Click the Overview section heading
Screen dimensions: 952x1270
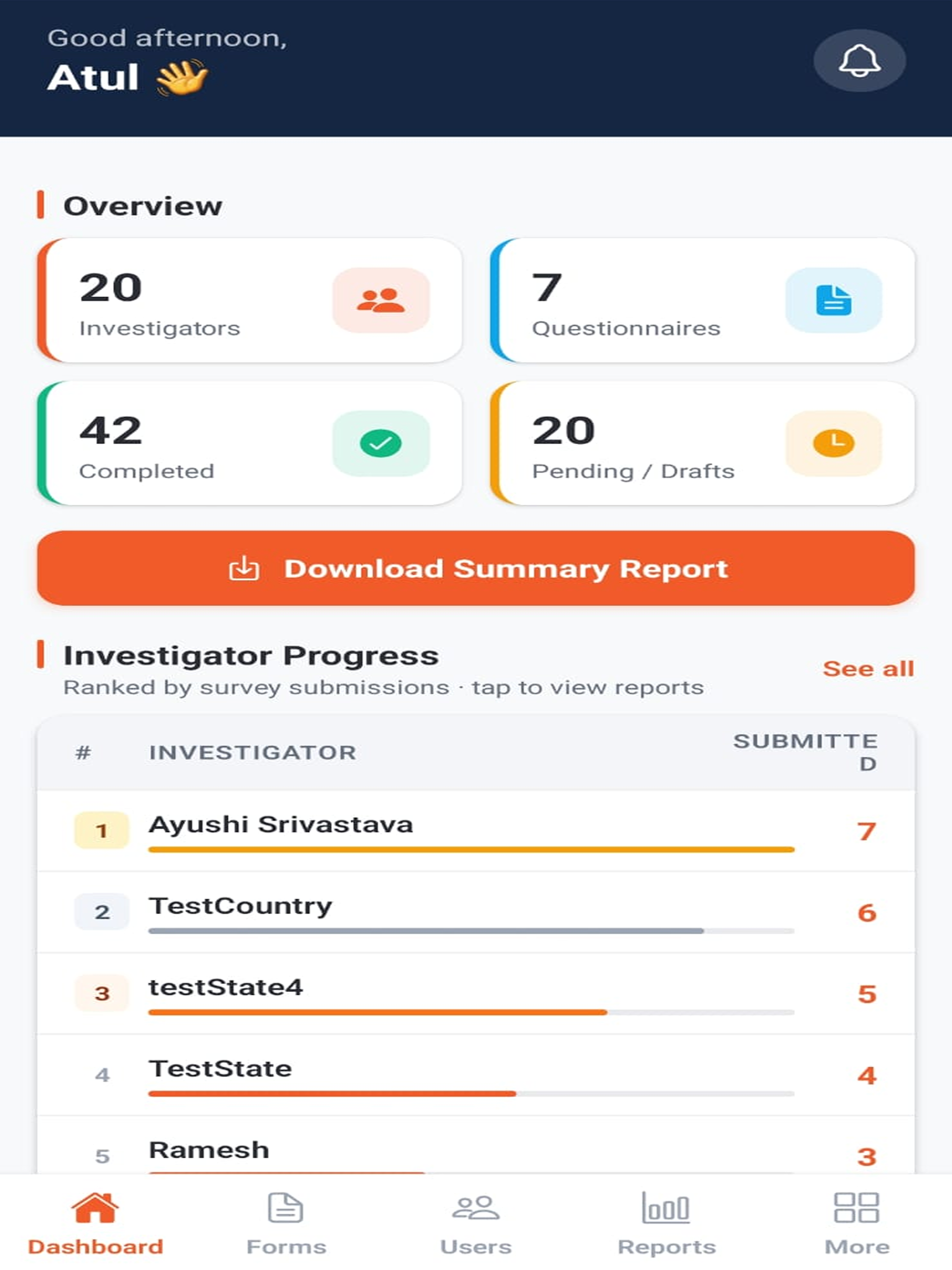point(142,206)
